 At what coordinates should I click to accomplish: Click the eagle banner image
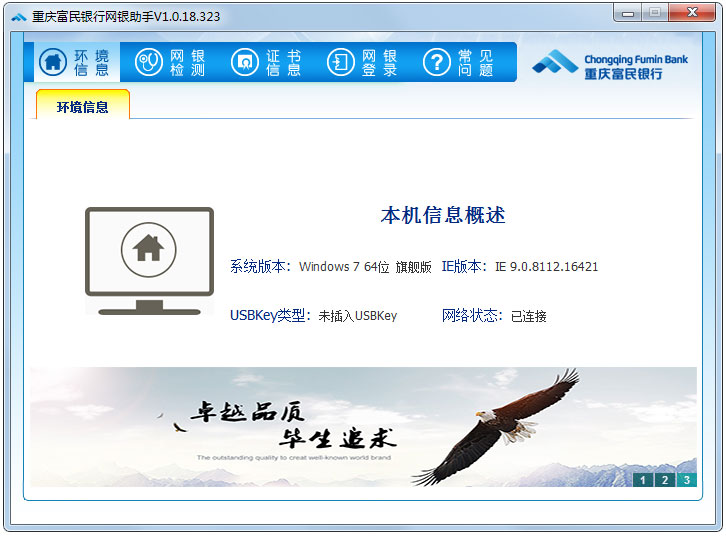coord(363,427)
